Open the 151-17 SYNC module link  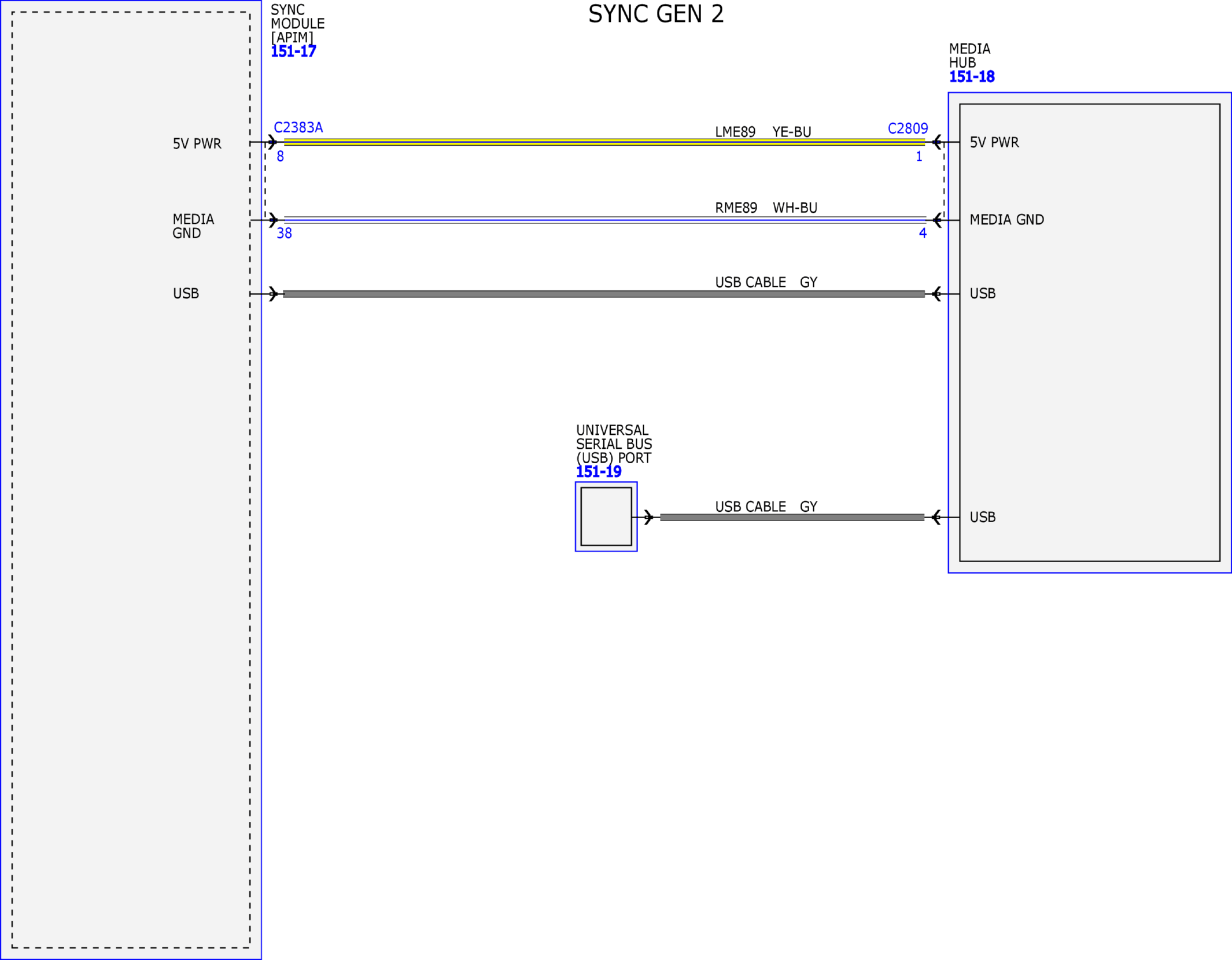[x=293, y=51]
